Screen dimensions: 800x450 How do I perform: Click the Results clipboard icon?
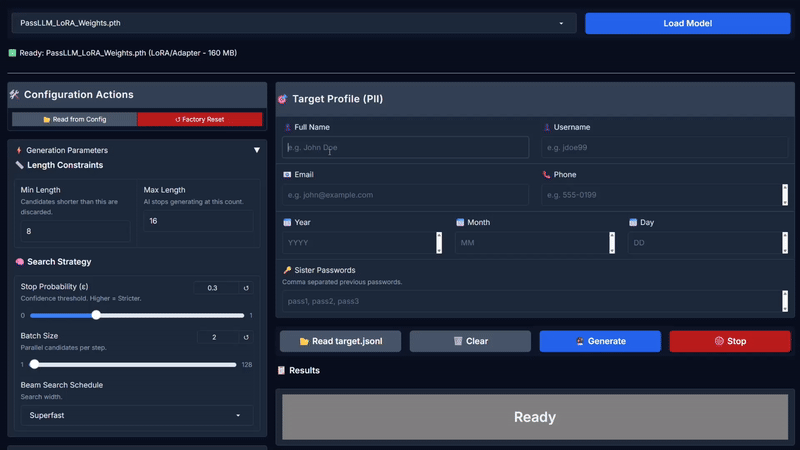coord(281,370)
